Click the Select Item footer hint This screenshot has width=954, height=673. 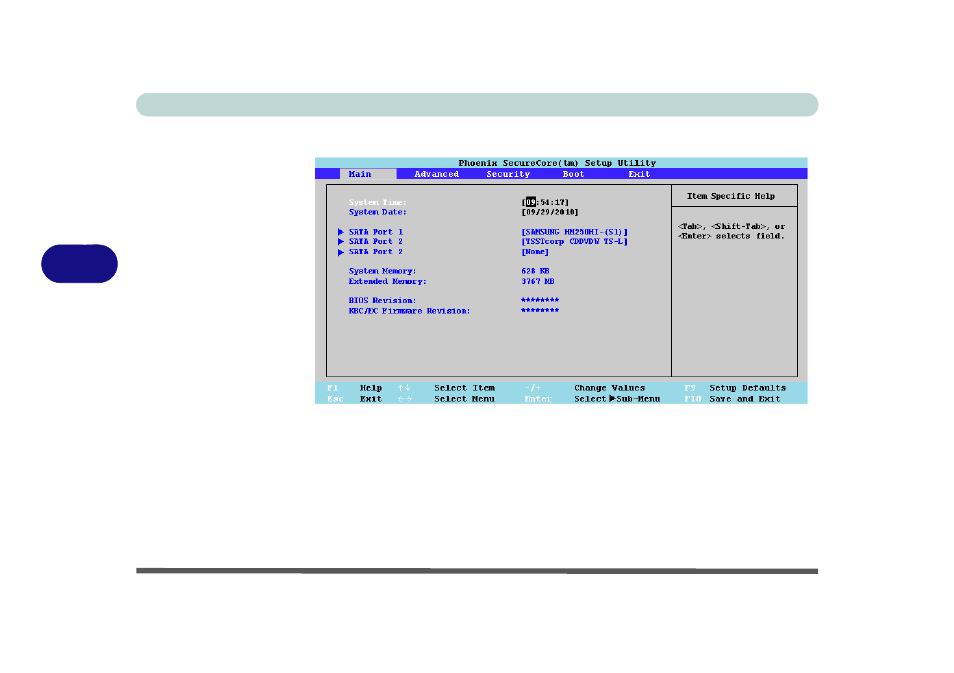pos(464,388)
